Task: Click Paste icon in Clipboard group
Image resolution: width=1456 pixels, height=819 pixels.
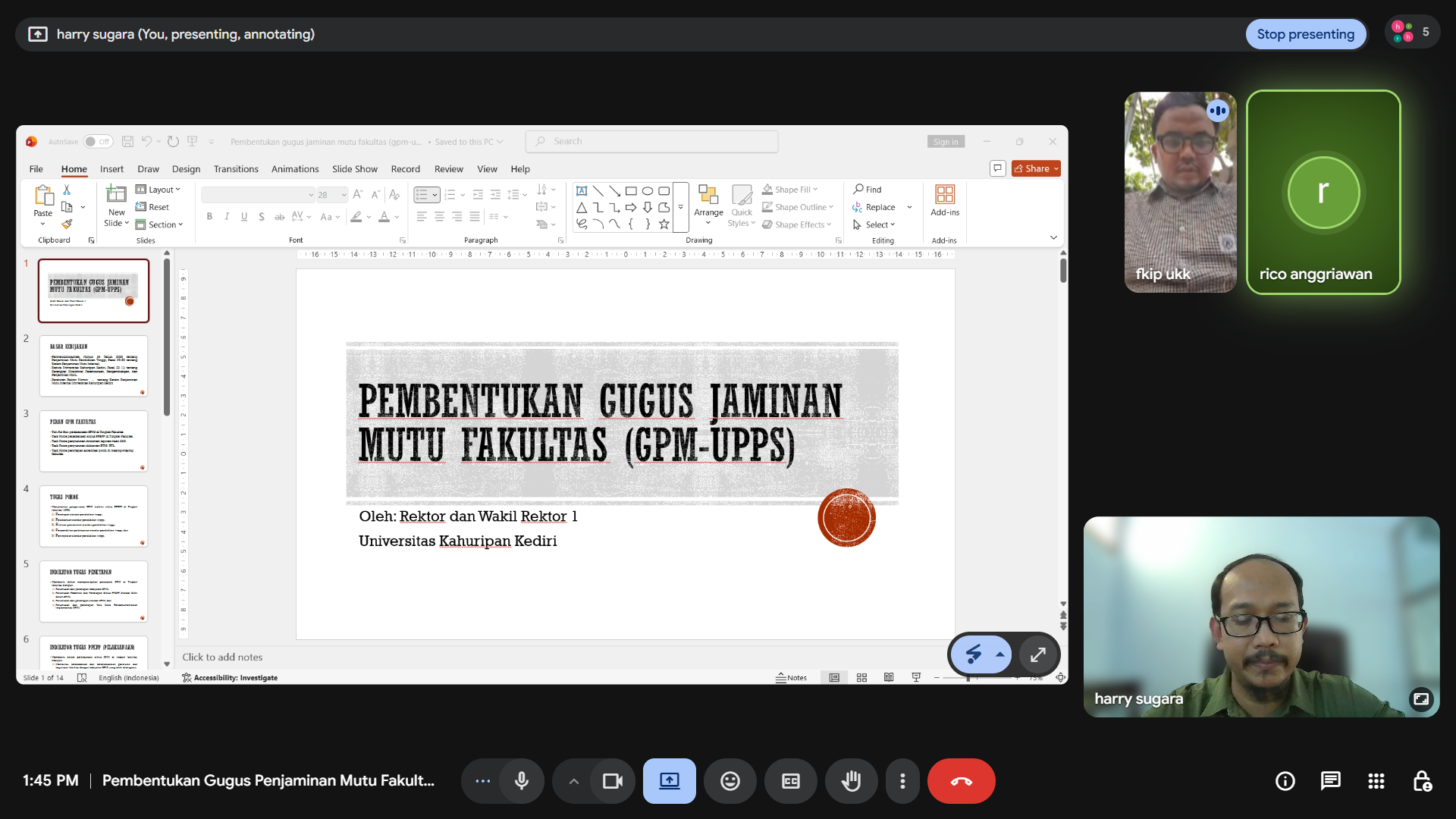Action: pos(43,196)
